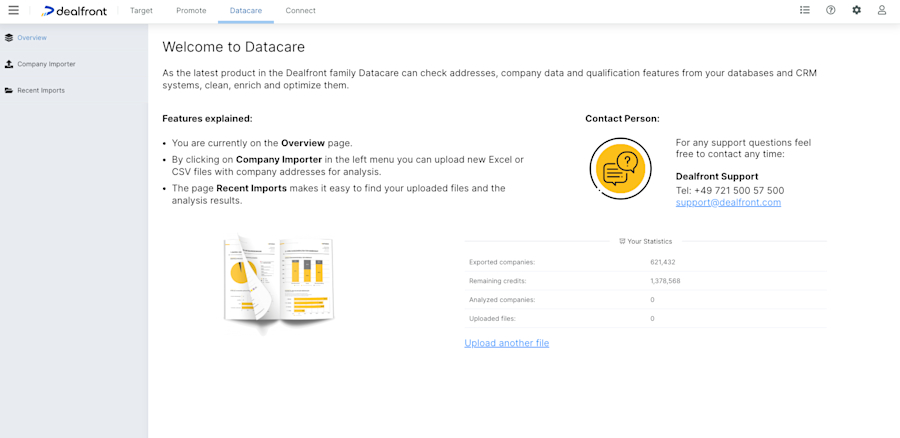Select the Exported companies value 621,432
The height and width of the screenshot is (438, 900).
(663, 262)
